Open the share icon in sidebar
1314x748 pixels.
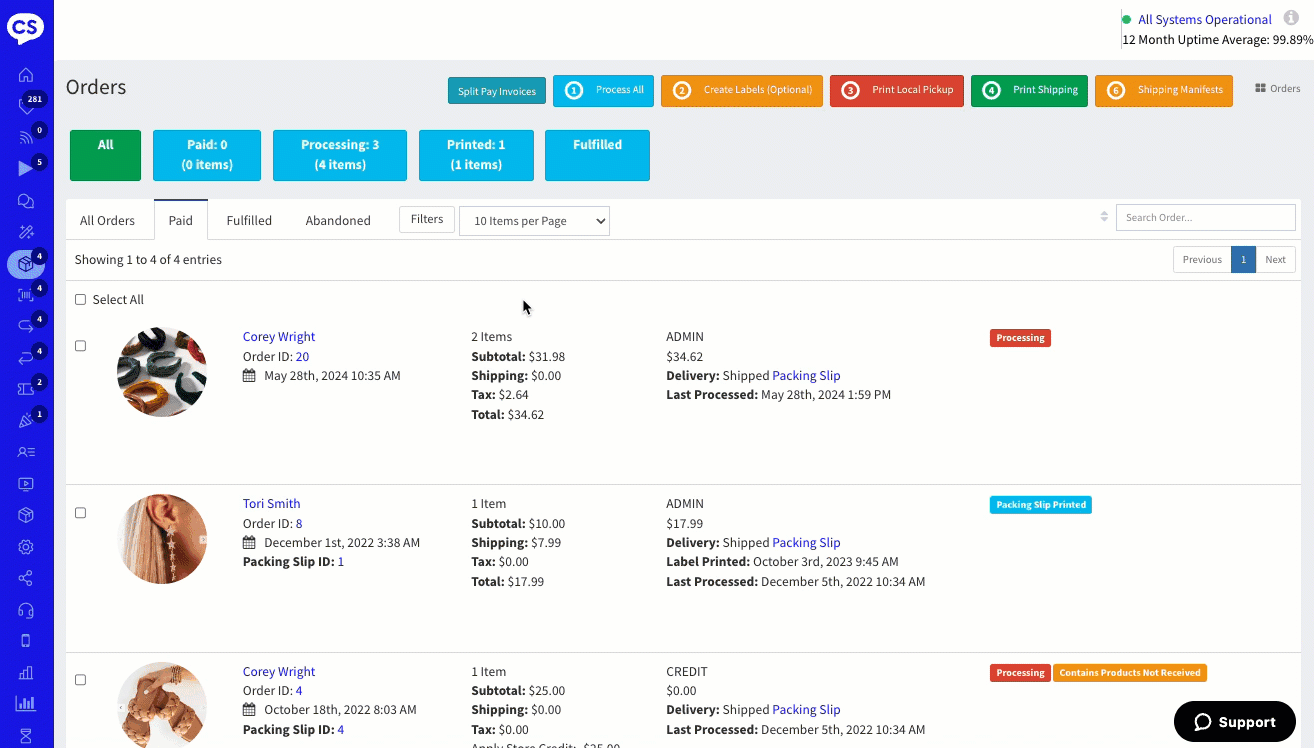click(x=26, y=578)
